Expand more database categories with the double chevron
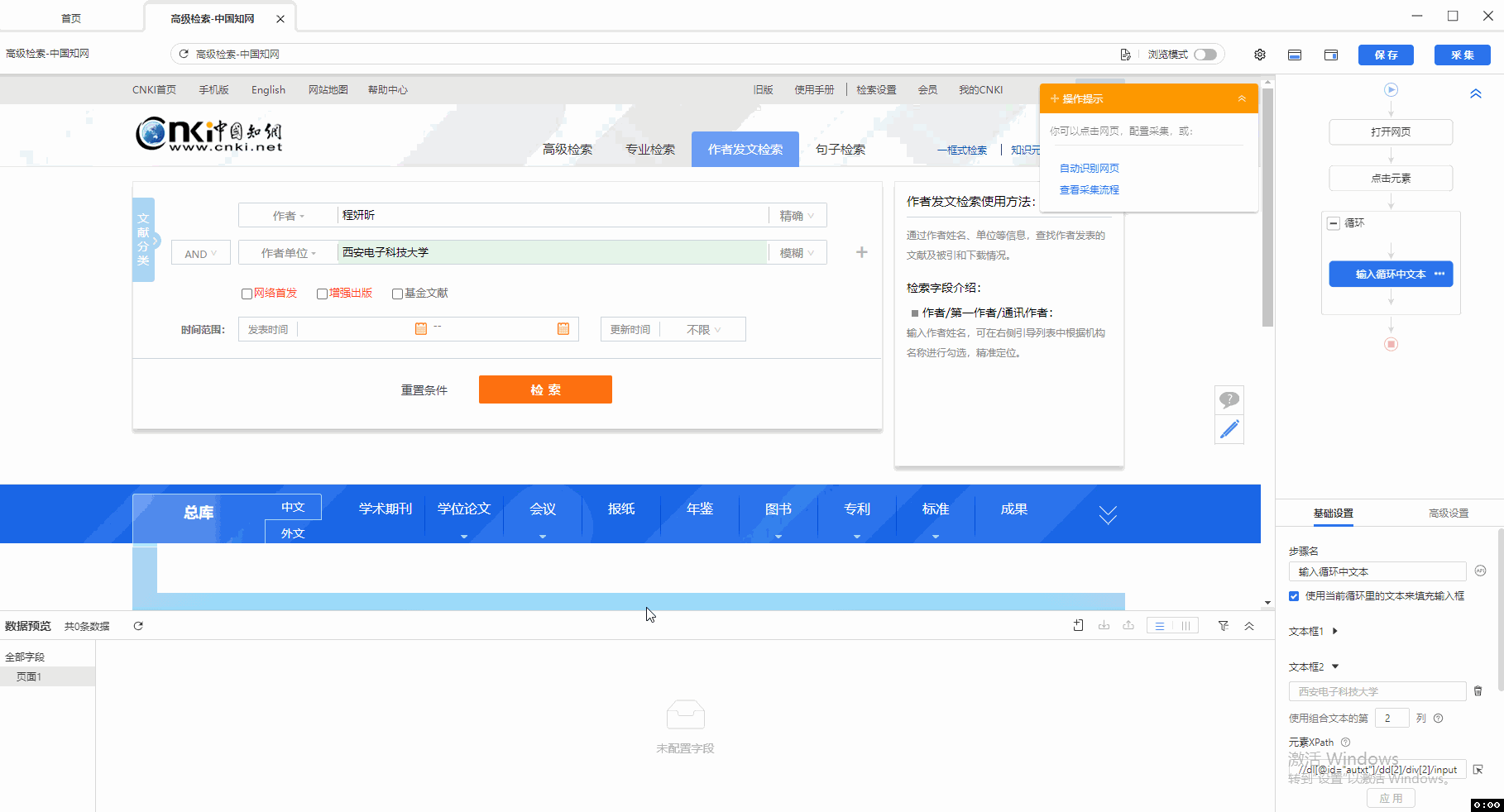This screenshot has width=1504, height=812. (1108, 515)
